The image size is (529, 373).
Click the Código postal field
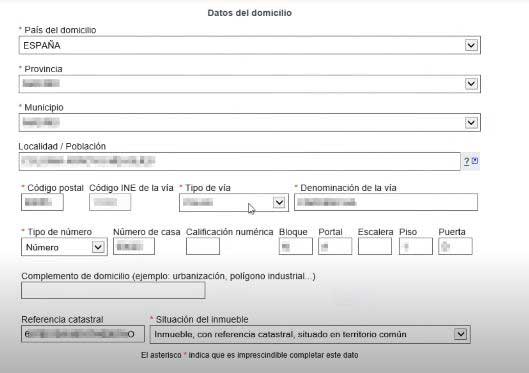42,202
